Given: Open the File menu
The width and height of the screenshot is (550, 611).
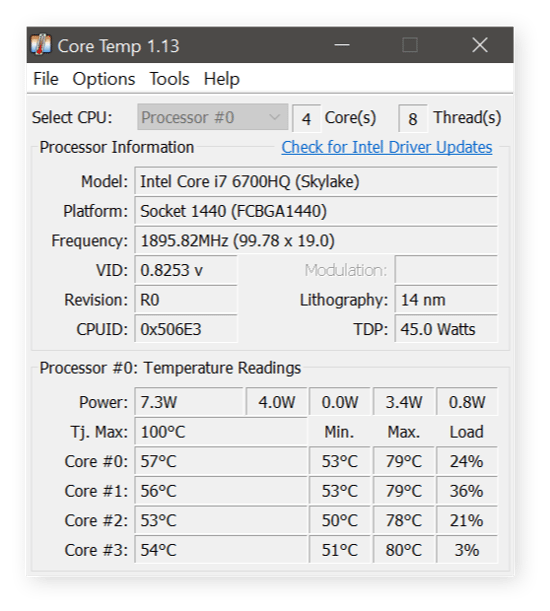Looking at the screenshot, I should pos(46,79).
